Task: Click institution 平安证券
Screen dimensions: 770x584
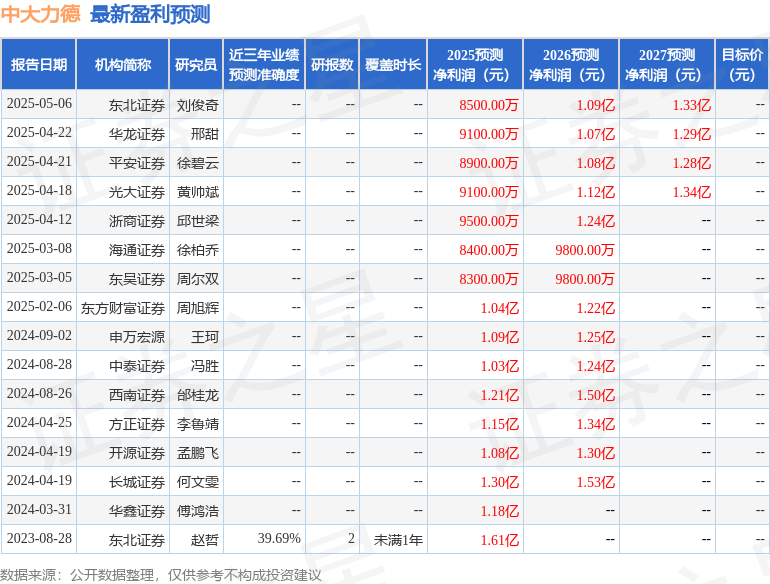Action: point(137,163)
